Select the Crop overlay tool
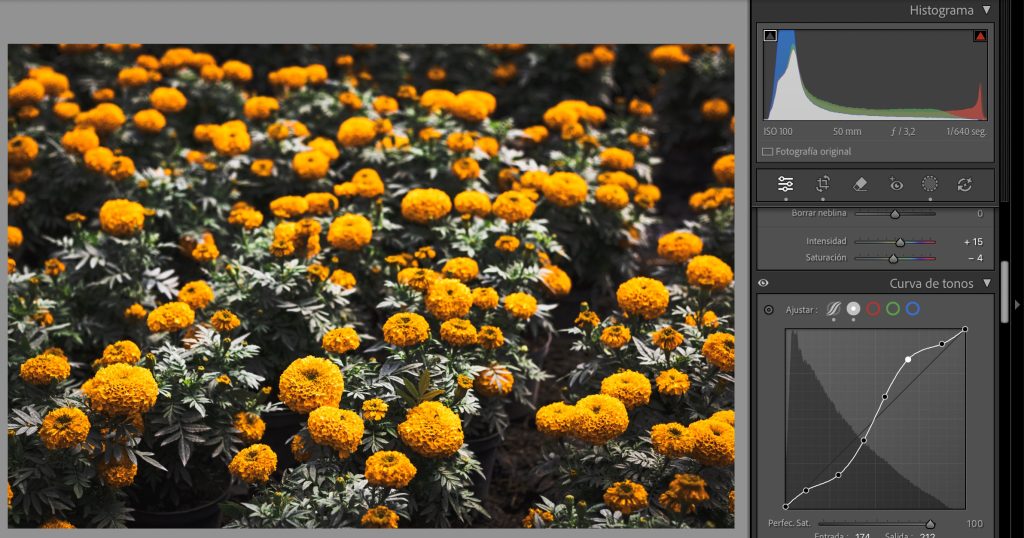This screenshot has width=1024, height=538. (823, 185)
